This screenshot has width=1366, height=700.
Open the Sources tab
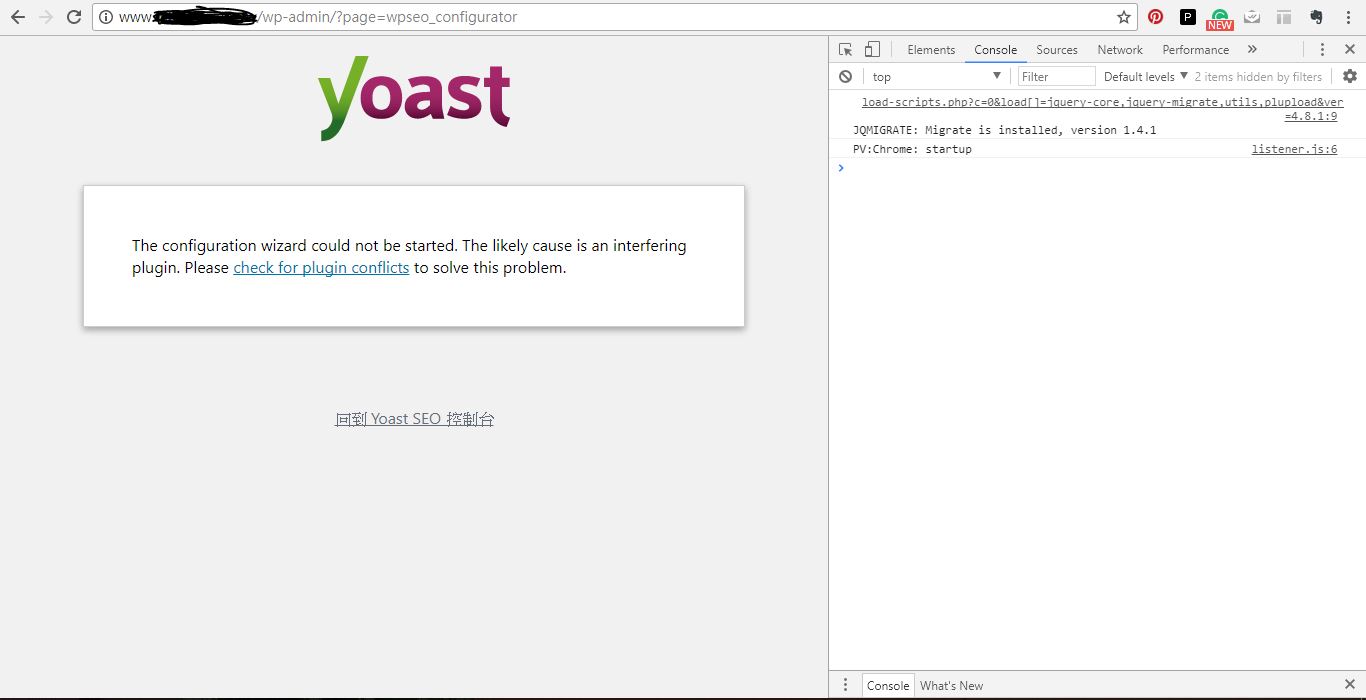click(x=1057, y=50)
